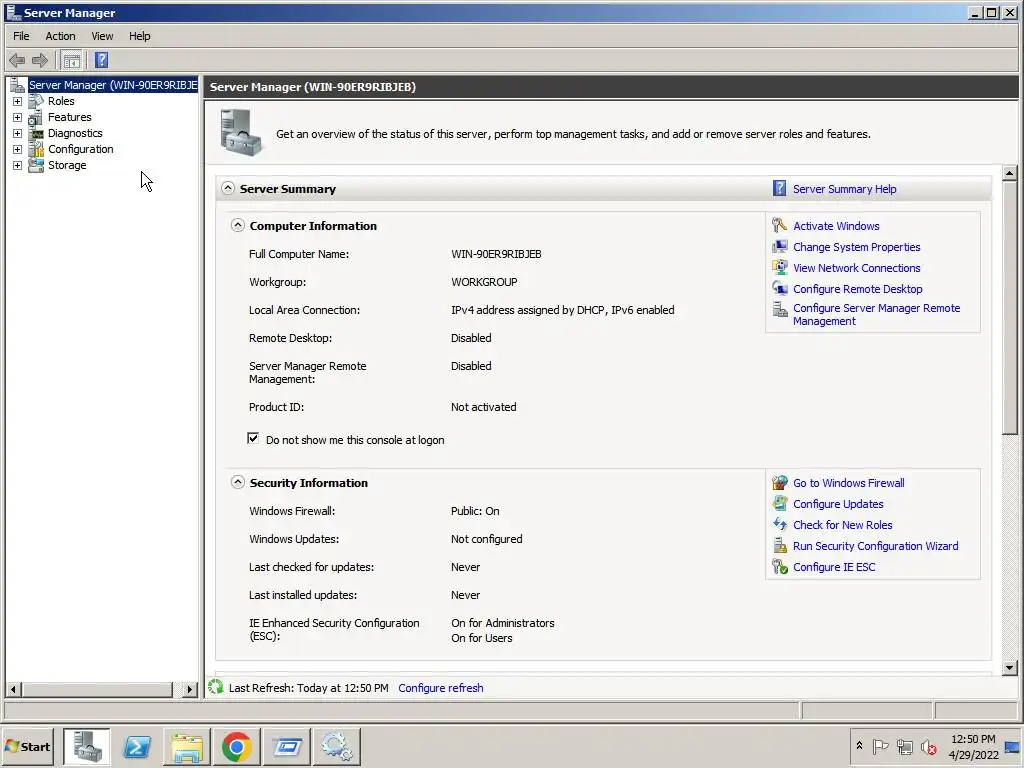Expand the Roles tree node

pyautogui.click(x=18, y=101)
